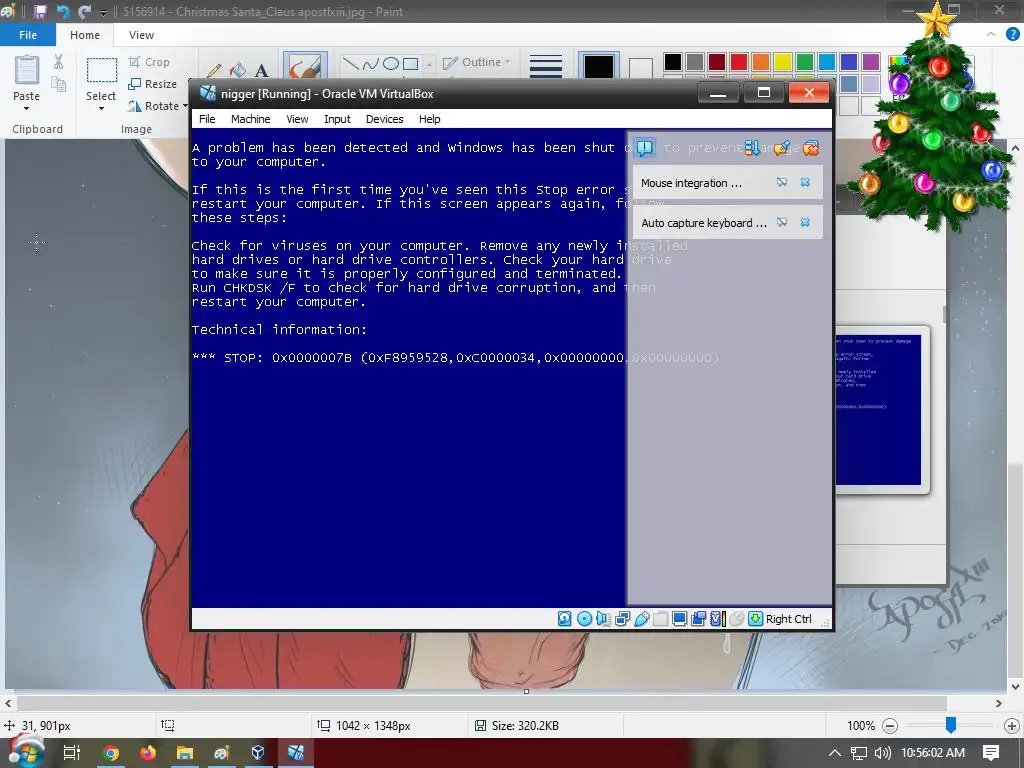
Task: Select Color 1 black swatch box
Action: [x=598, y=65]
